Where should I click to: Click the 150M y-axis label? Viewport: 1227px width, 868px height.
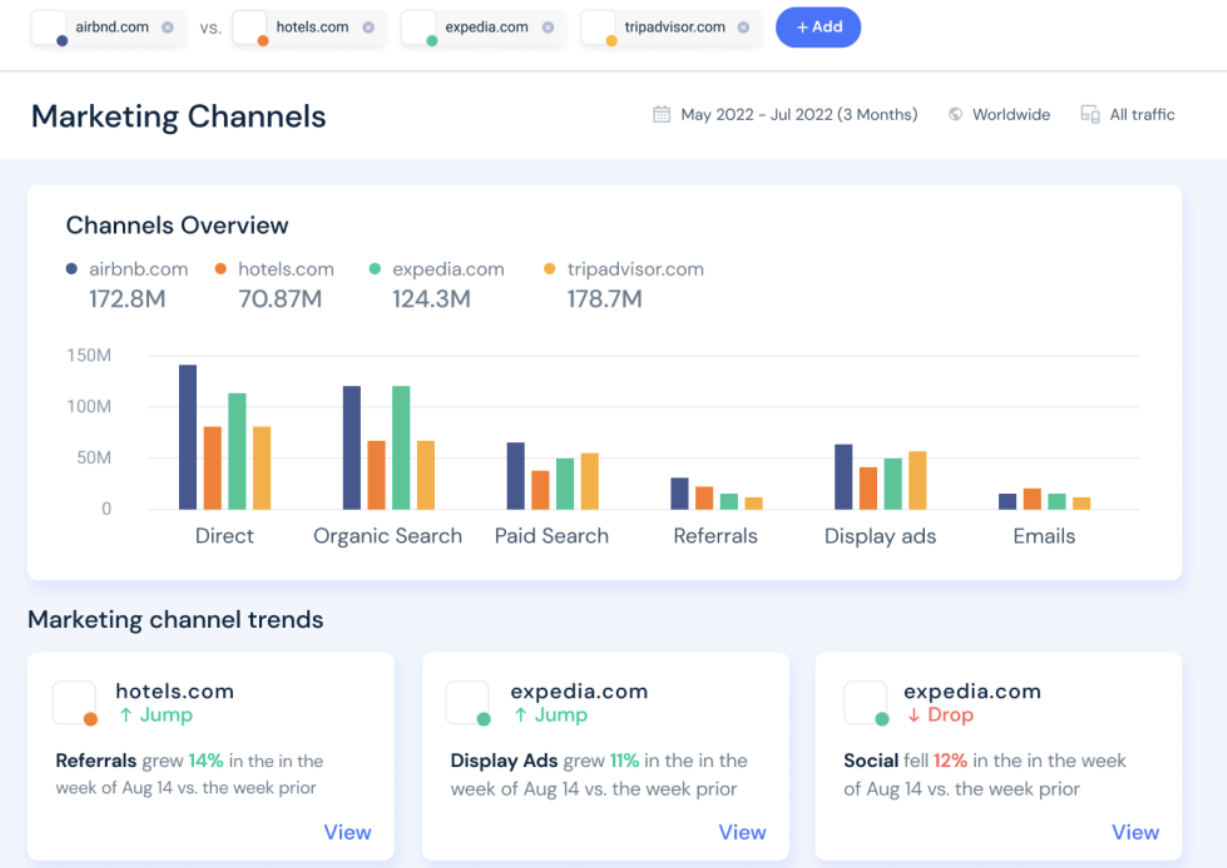tap(89, 355)
